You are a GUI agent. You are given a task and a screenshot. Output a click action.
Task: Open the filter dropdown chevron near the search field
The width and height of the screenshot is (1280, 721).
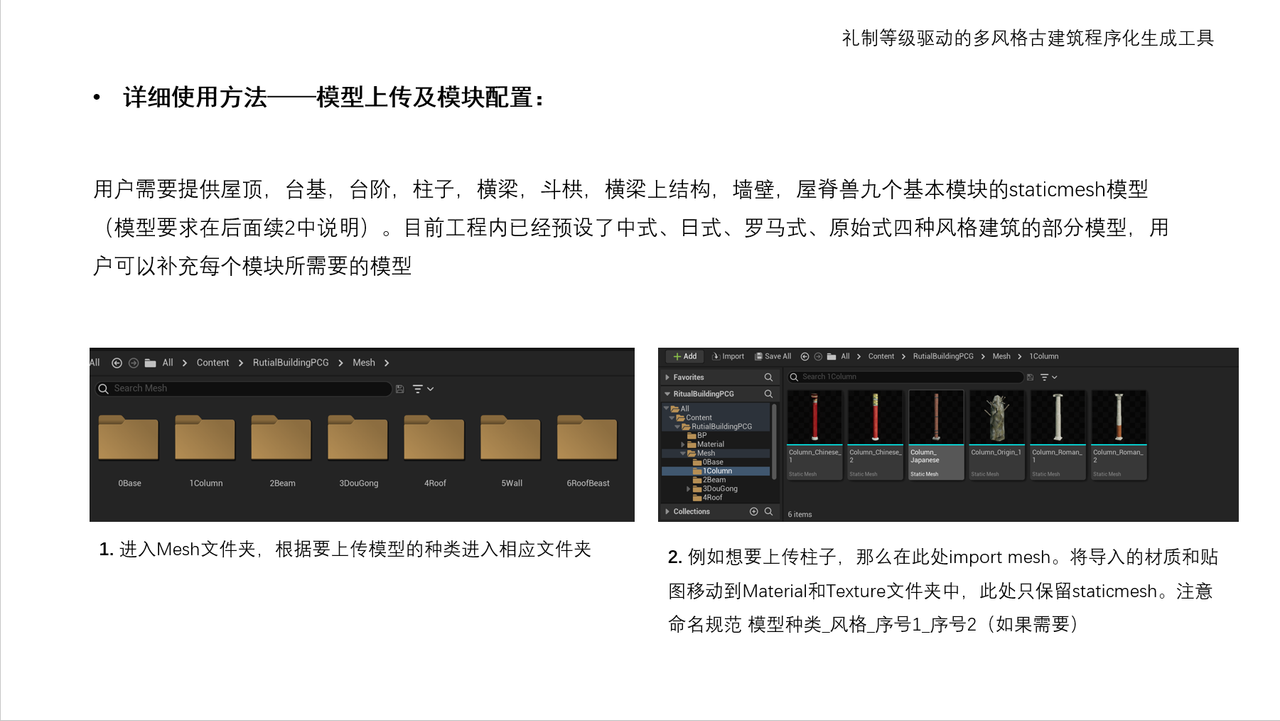coord(1055,377)
